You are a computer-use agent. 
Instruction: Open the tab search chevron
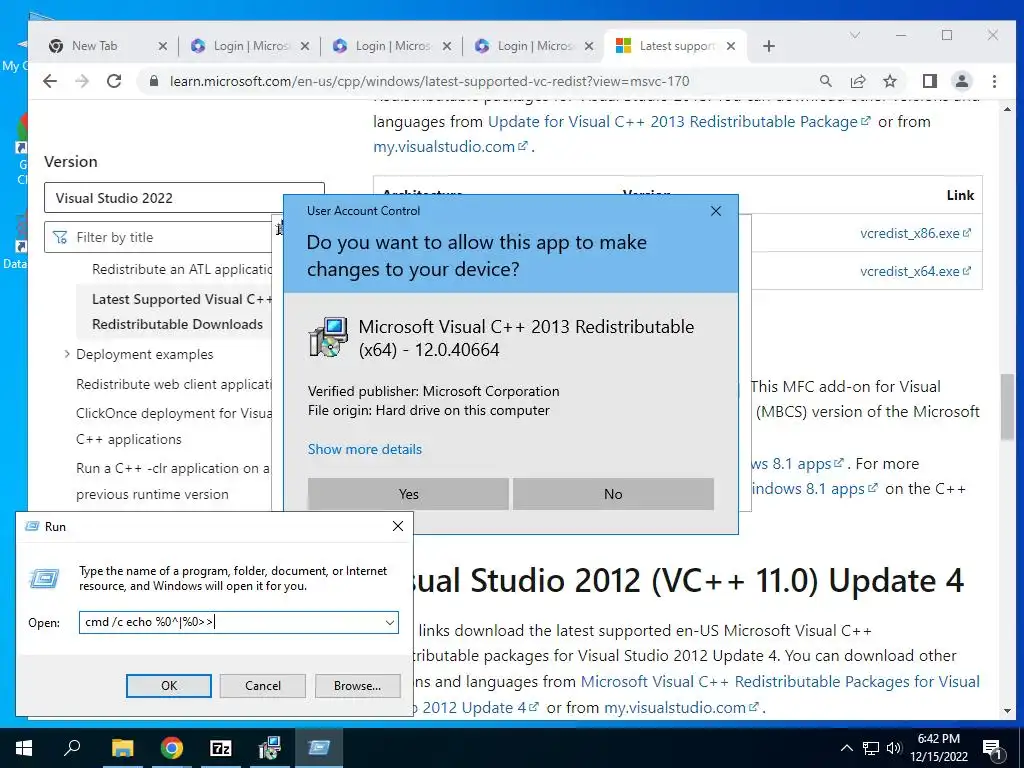coord(854,35)
